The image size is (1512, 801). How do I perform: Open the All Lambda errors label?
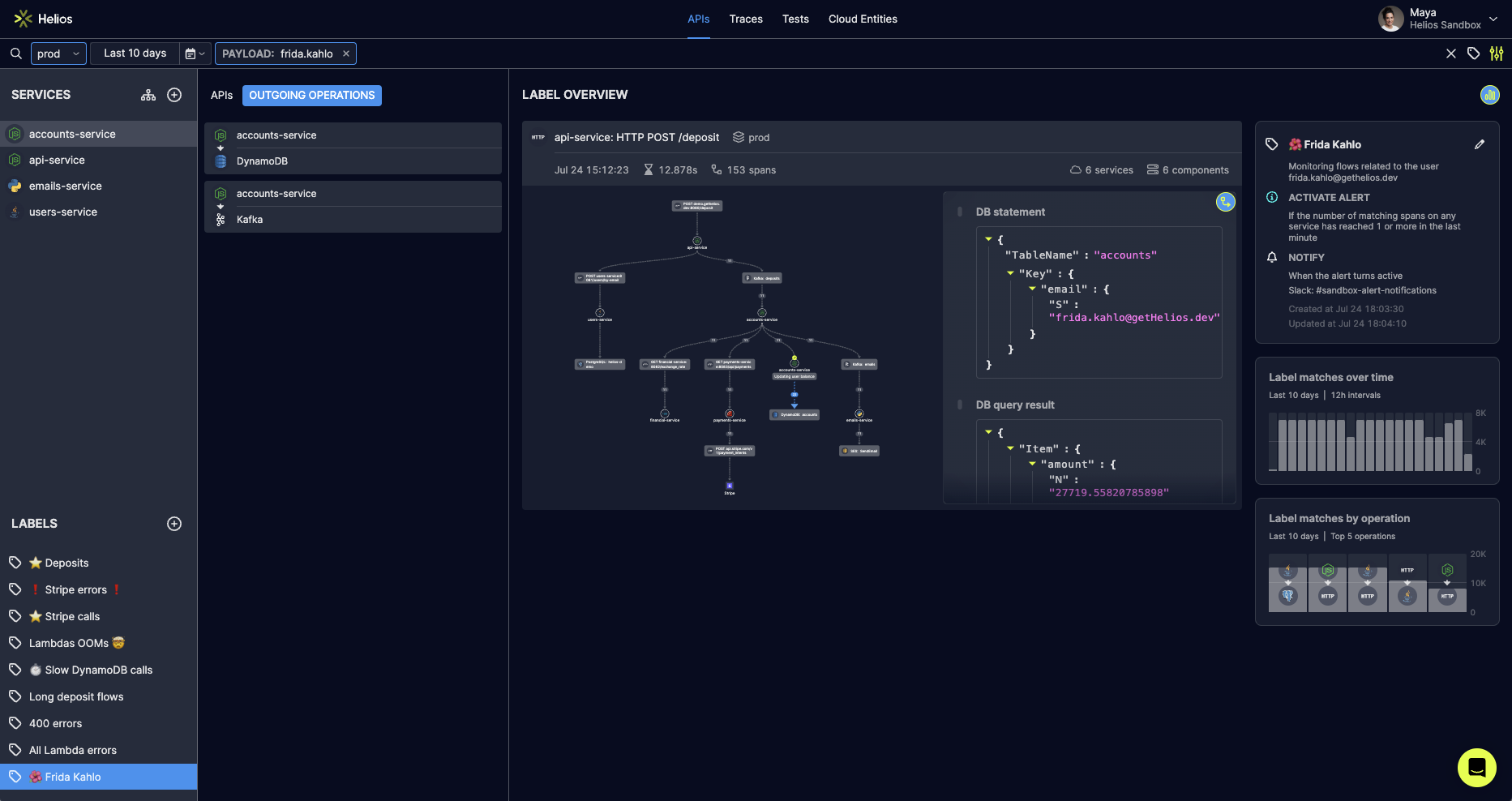[x=98, y=750]
